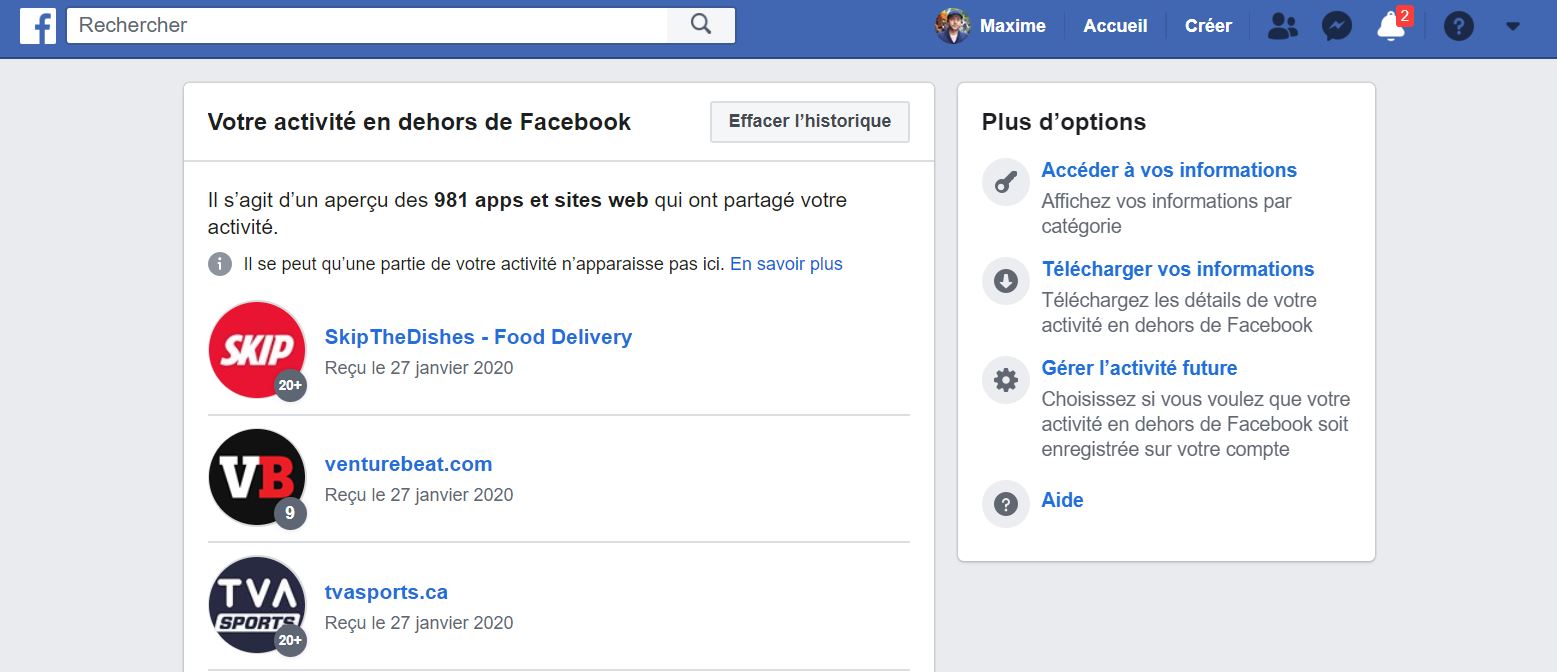Open the SkipTheDishes - Food Delivery entry

[478, 337]
